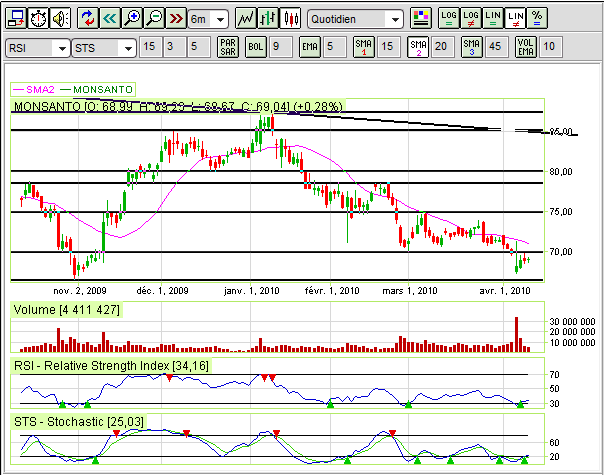The width and height of the screenshot is (604, 475).
Task: Click the indicator parameter field 3
Action: [174, 47]
